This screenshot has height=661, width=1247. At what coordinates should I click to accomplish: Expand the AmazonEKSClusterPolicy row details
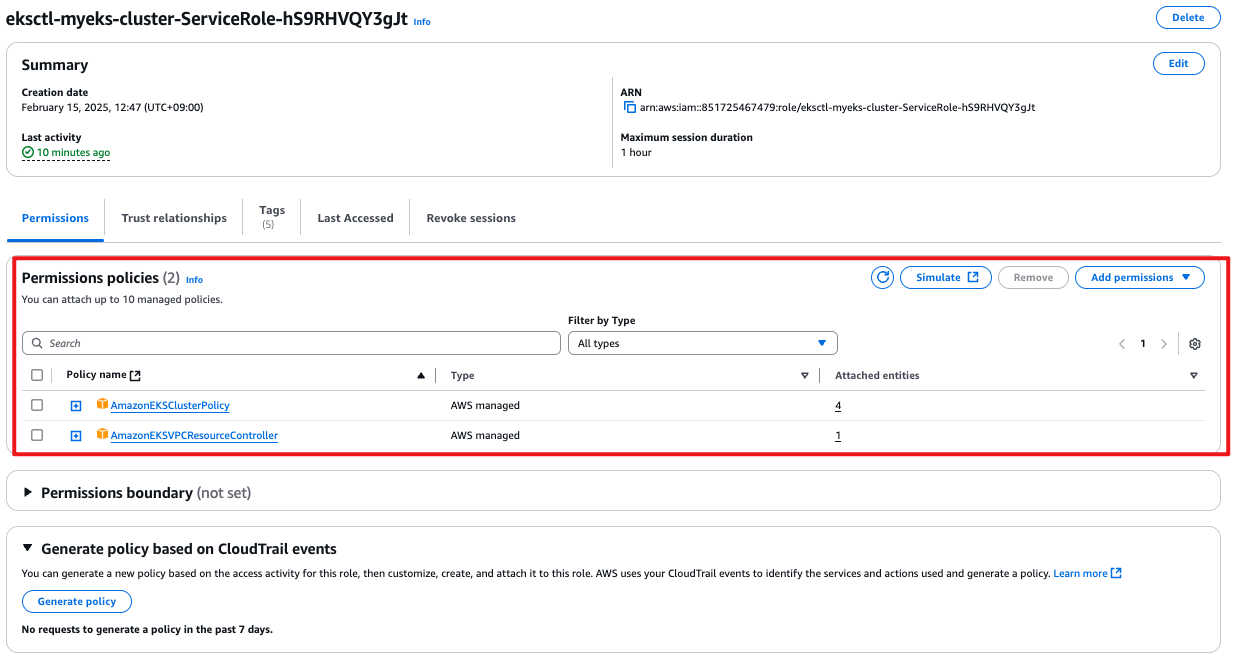coord(76,406)
